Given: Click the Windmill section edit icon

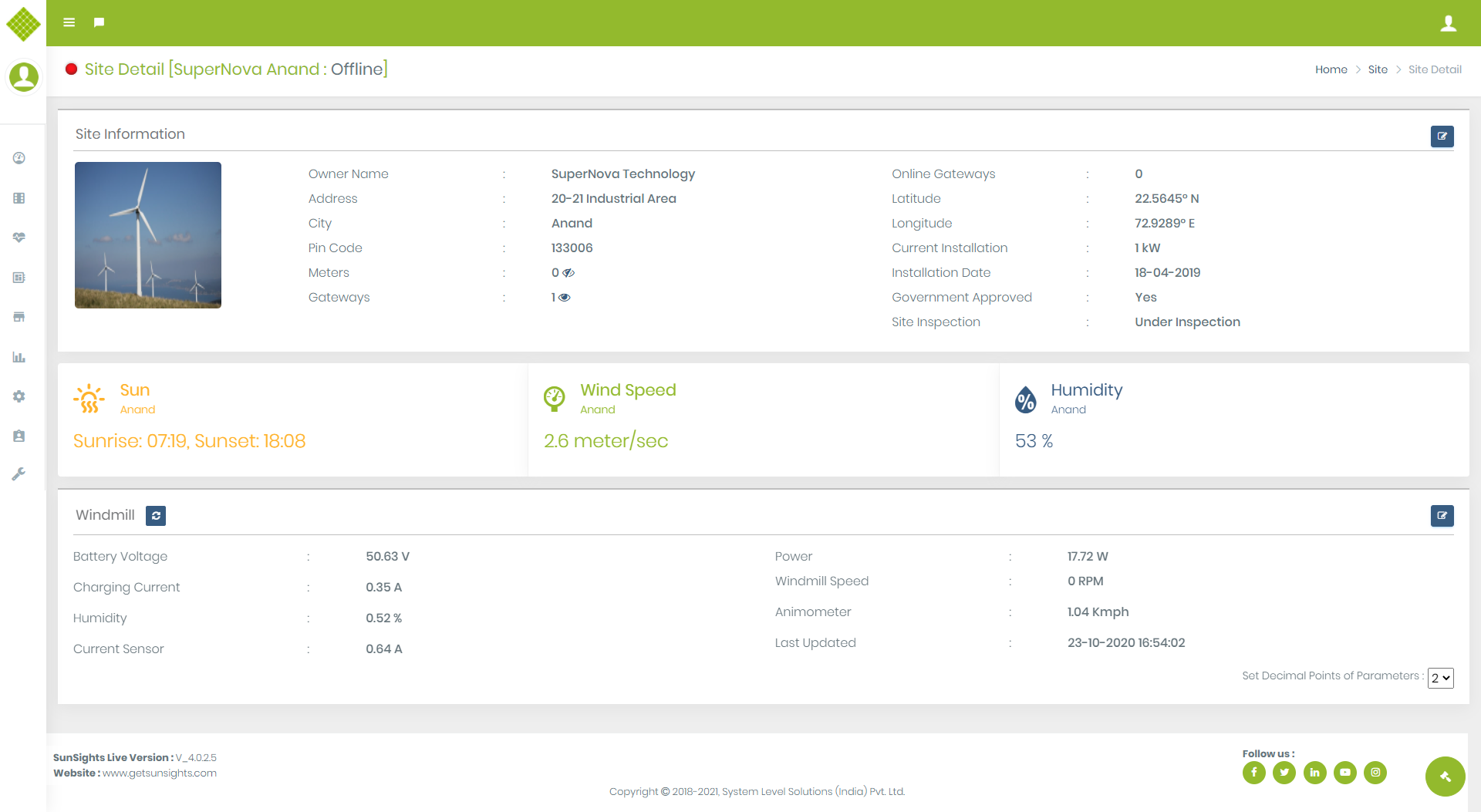Looking at the screenshot, I should (x=1442, y=516).
